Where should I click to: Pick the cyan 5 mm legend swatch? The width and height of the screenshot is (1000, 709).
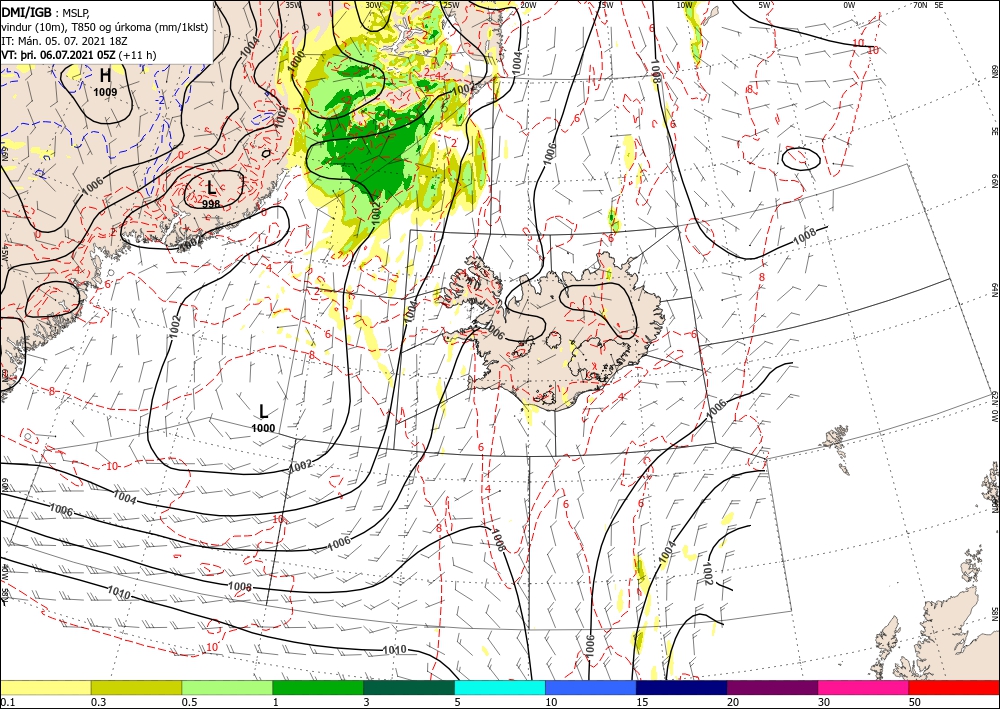pyautogui.click(x=500, y=687)
